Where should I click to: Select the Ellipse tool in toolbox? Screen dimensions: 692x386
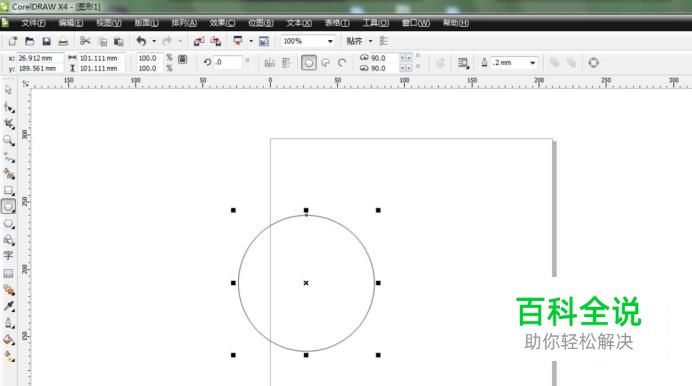[x=8, y=206]
